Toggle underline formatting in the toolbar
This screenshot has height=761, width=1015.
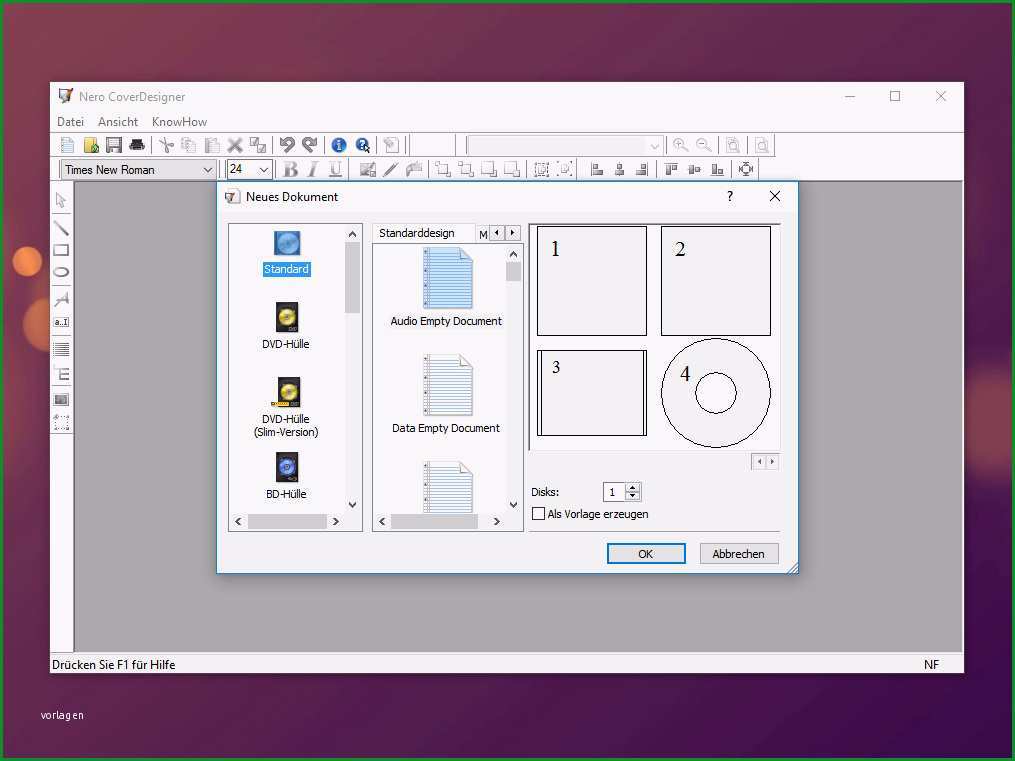pos(335,170)
